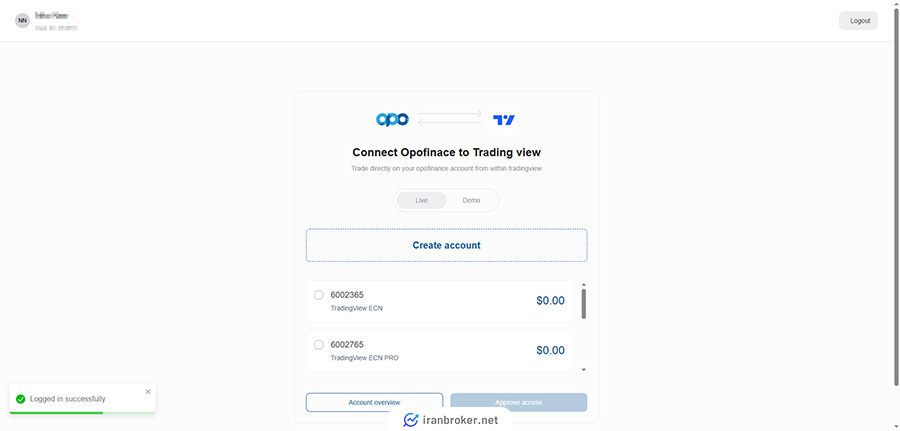
Task: Click the TradingView logo icon
Action: tap(504, 120)
